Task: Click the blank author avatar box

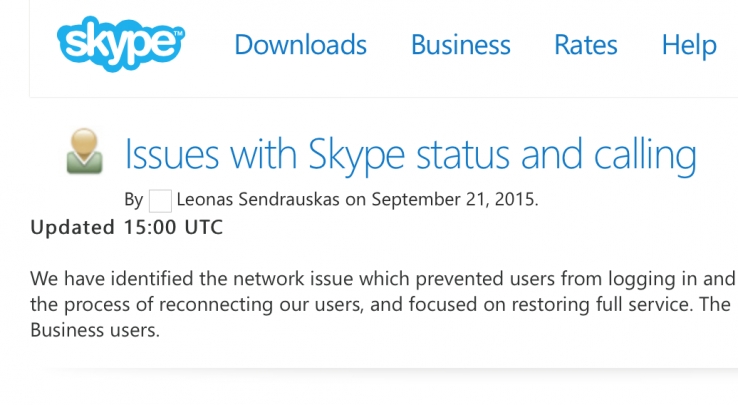Action: (x=160, y=200)
